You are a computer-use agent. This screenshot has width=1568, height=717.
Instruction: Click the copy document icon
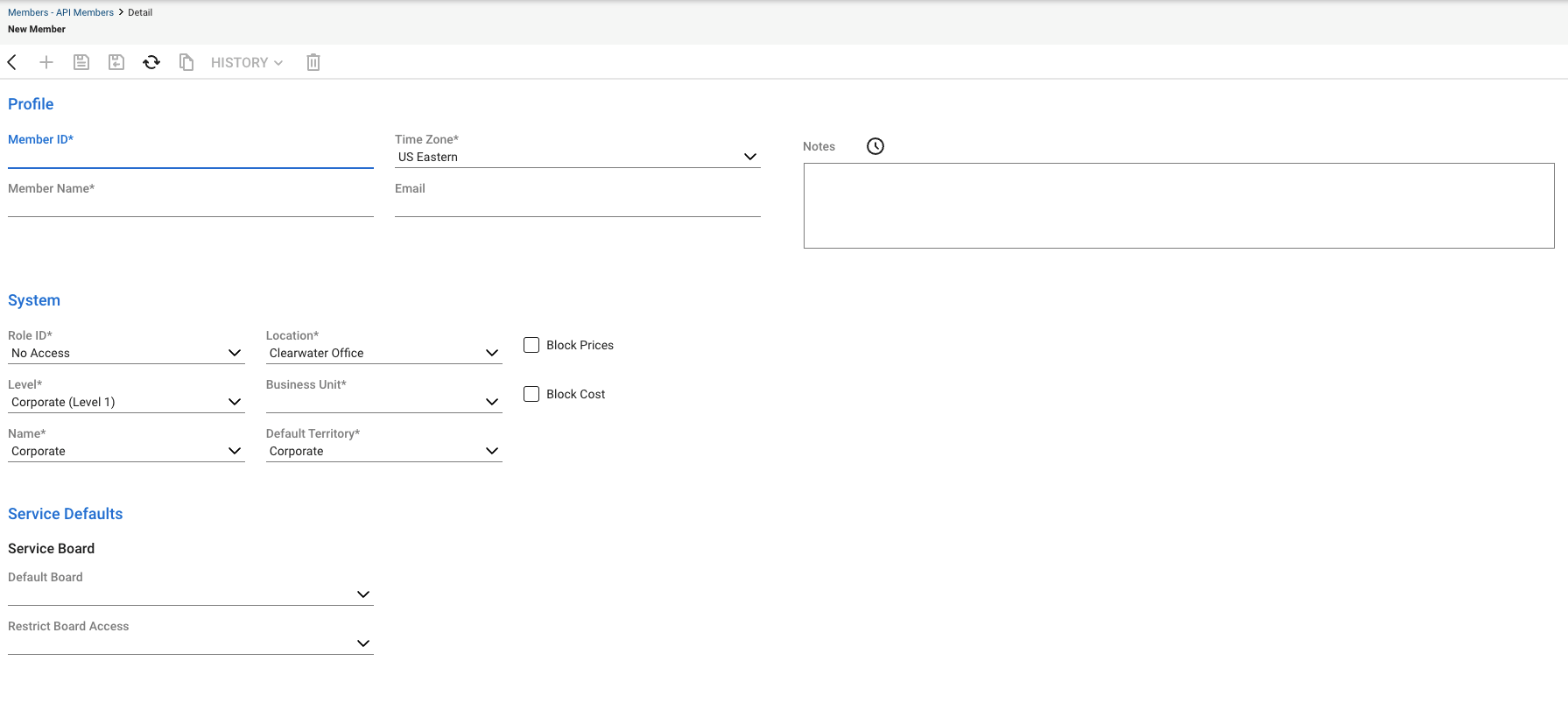[186, 62]
